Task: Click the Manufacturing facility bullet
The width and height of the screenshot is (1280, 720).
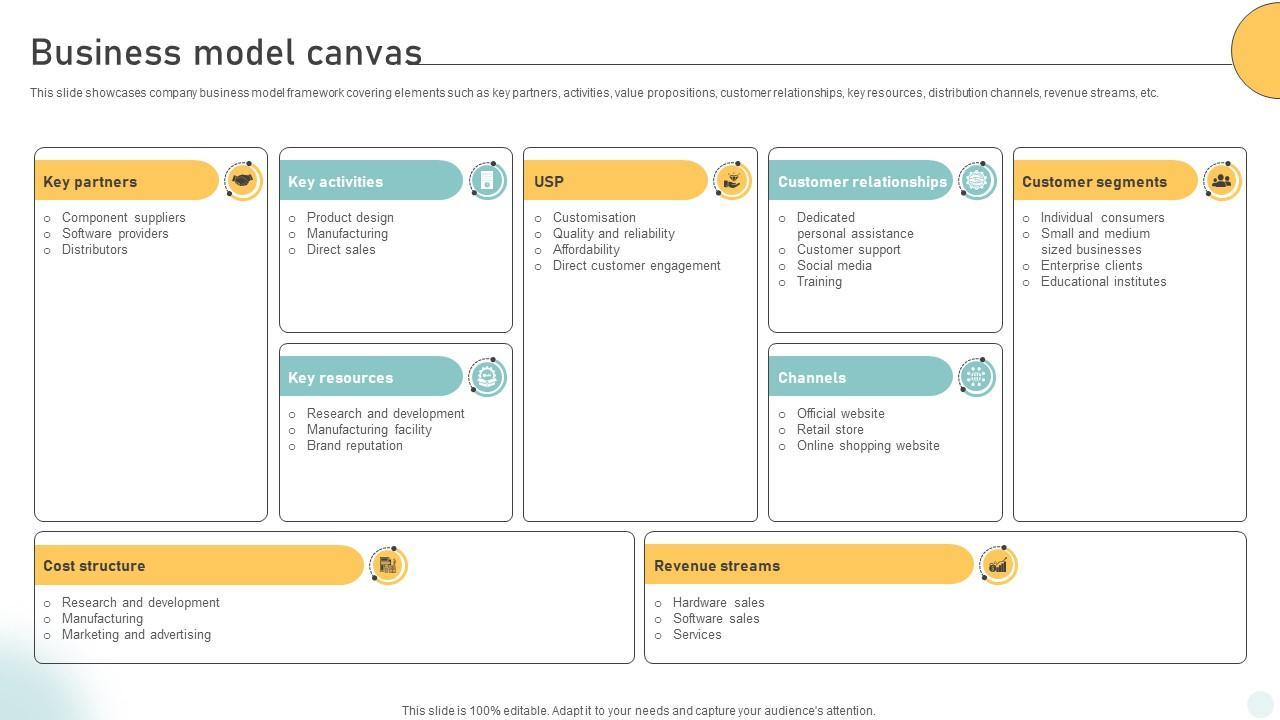Action: pos(369,430)
